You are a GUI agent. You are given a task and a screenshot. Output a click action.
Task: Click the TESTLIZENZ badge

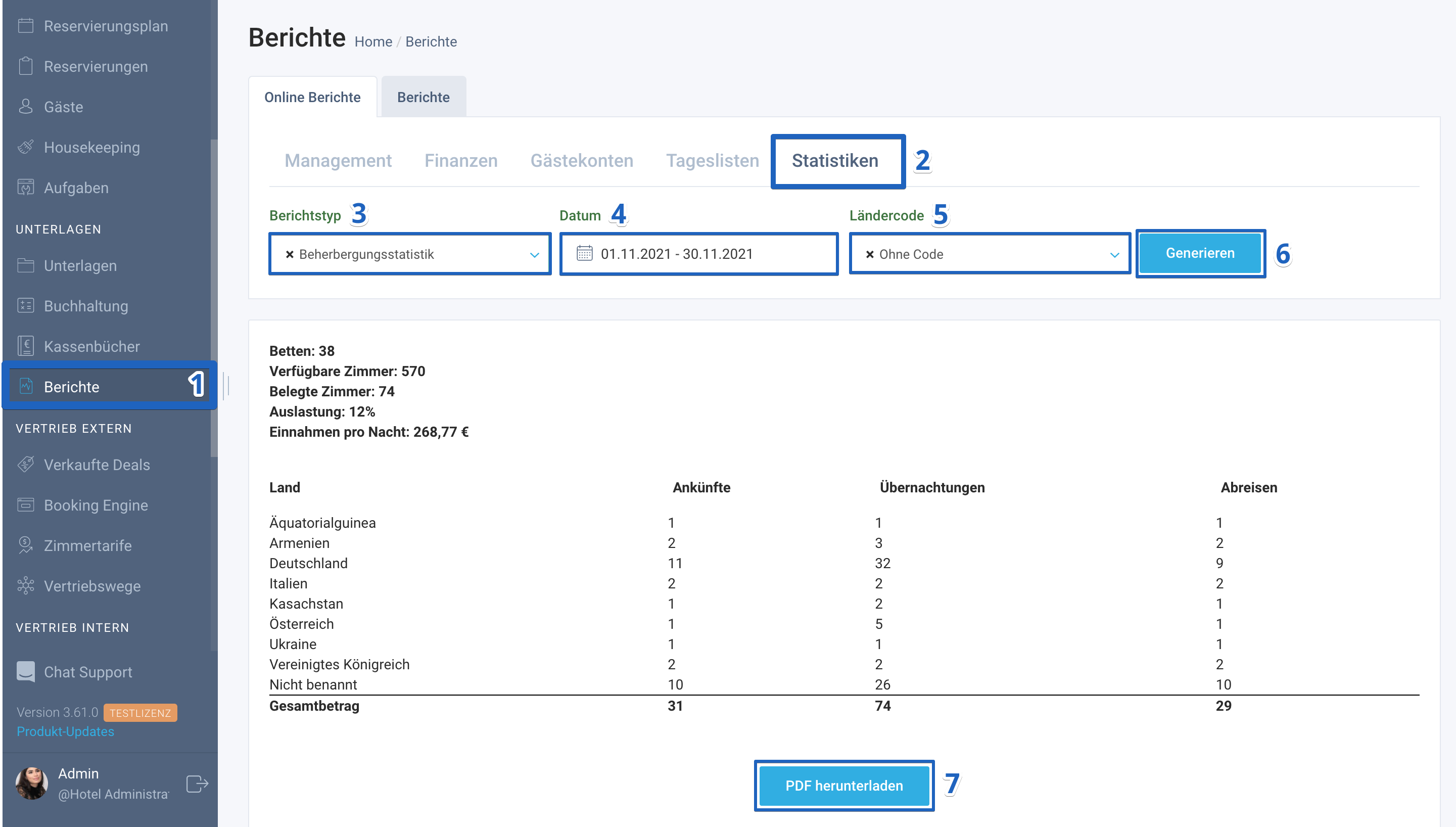pyautogui.click(x=140, y=713)
